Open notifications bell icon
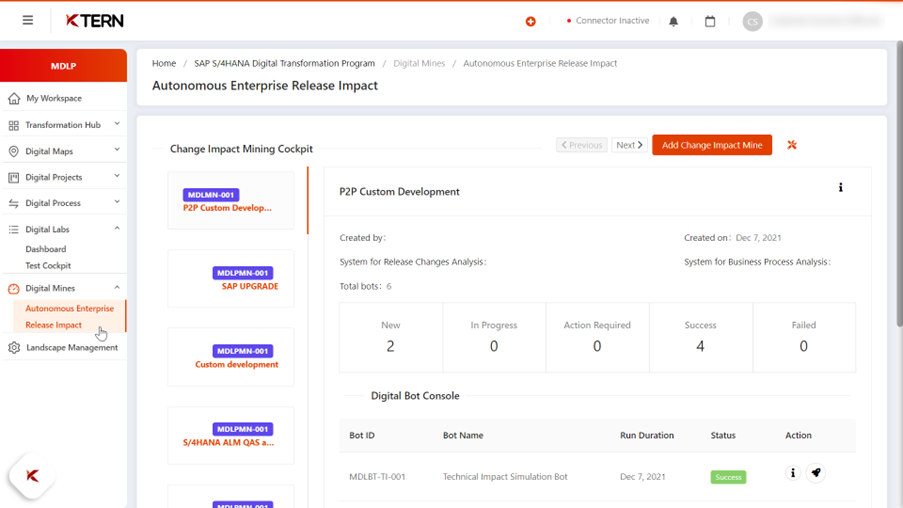This screenshot has width=903, height=508. click(x=673, y=21)
